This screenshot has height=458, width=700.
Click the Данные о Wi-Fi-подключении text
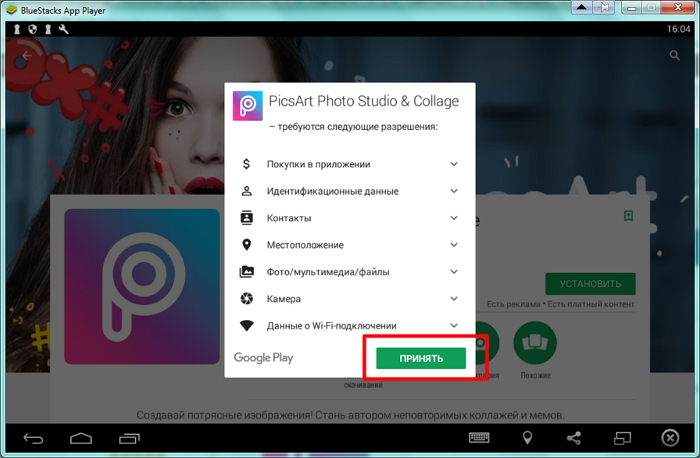[332, 326]
